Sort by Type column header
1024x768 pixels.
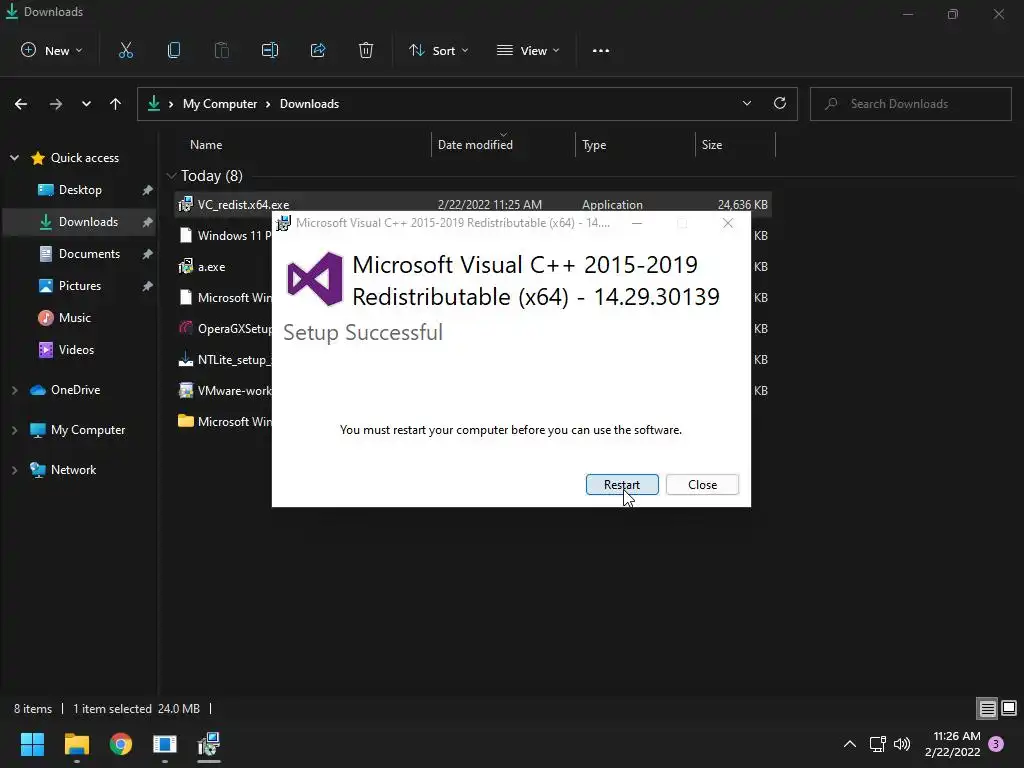594,145
